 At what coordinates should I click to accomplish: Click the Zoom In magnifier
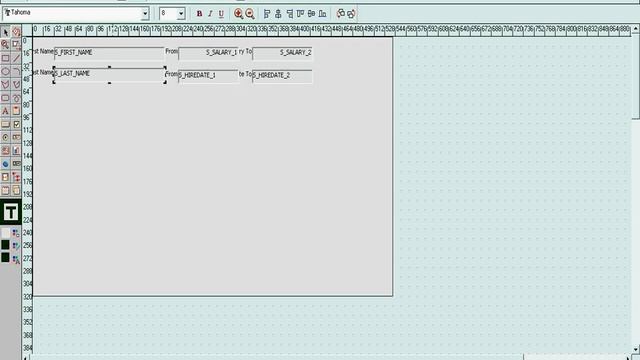[238, 14]
